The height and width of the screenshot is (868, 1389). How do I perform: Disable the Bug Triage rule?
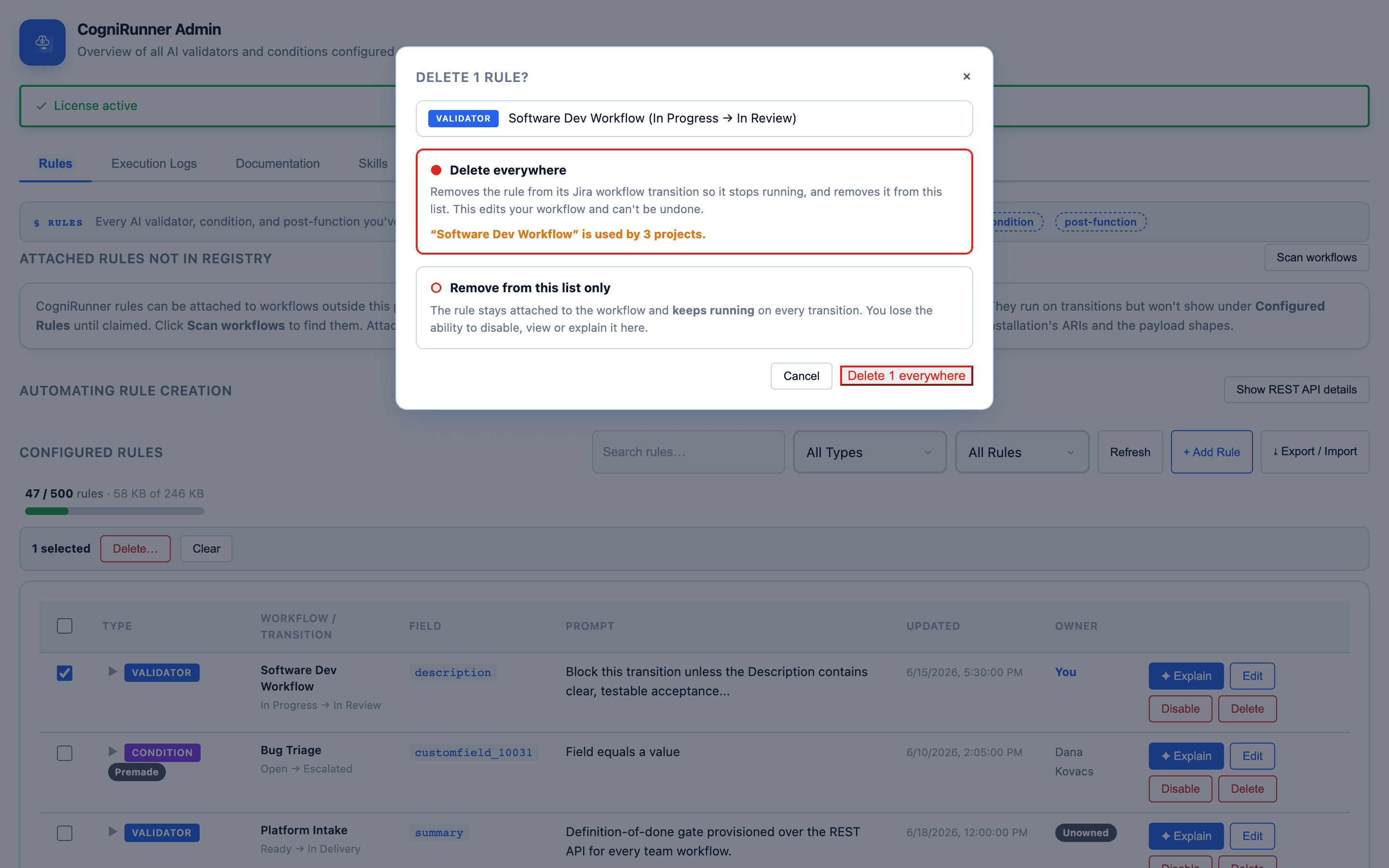1180,789
